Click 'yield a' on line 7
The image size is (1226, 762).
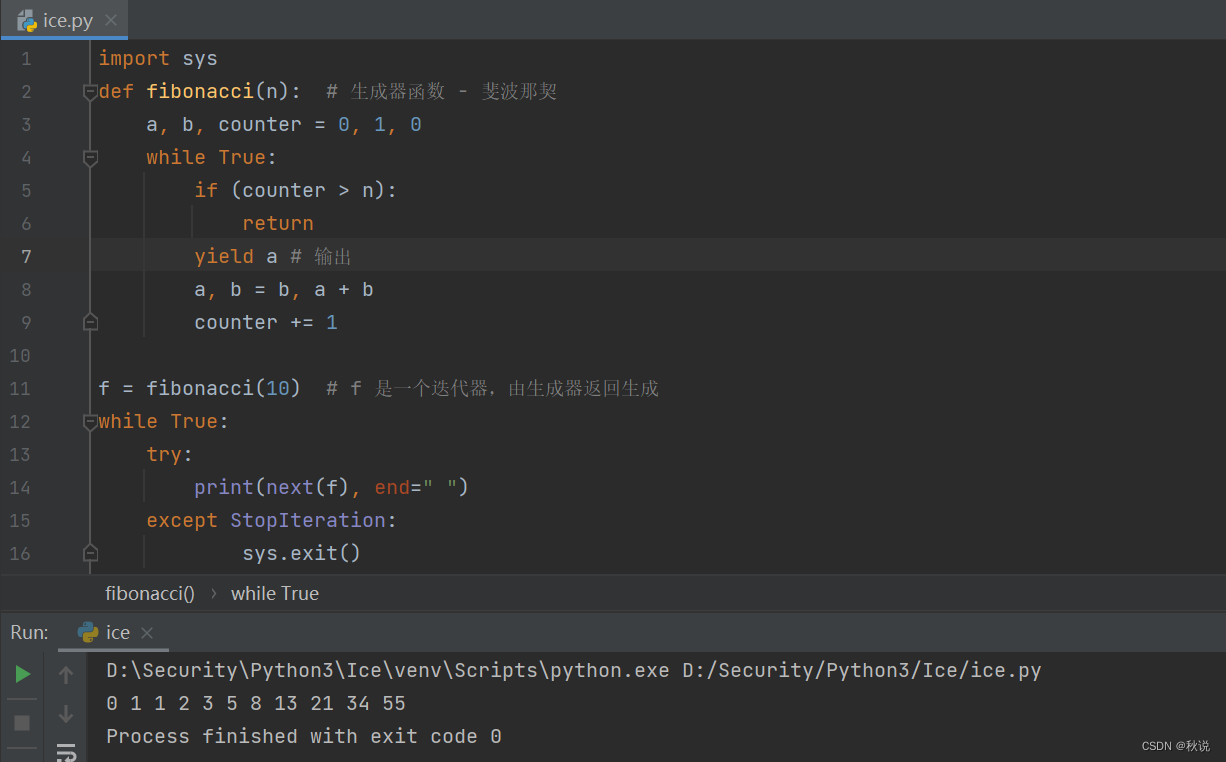click(x=236, y=257)
